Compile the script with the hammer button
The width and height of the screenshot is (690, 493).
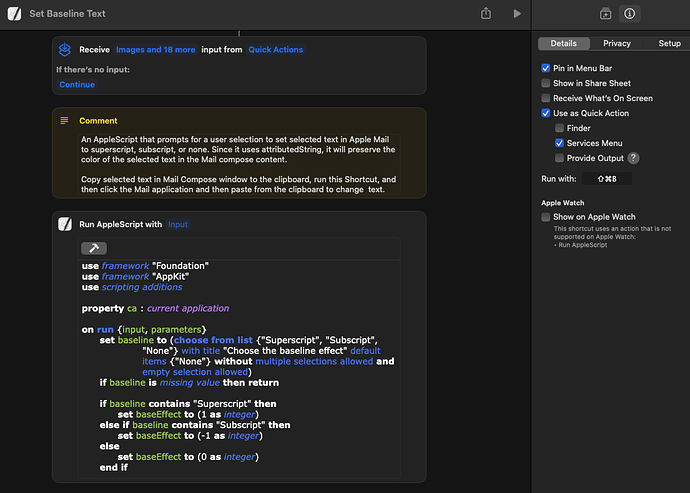tap(94, 248)
